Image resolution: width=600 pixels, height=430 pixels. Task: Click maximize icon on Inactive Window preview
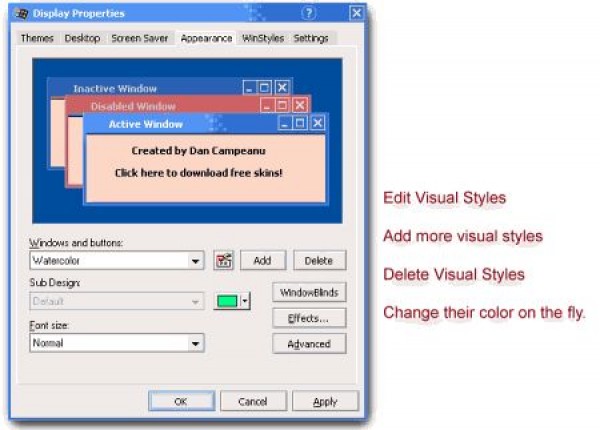(x=264, y=88)
